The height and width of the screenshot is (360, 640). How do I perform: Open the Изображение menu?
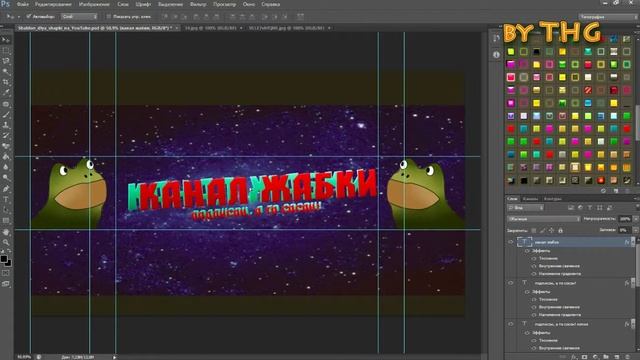click(94, 4)
